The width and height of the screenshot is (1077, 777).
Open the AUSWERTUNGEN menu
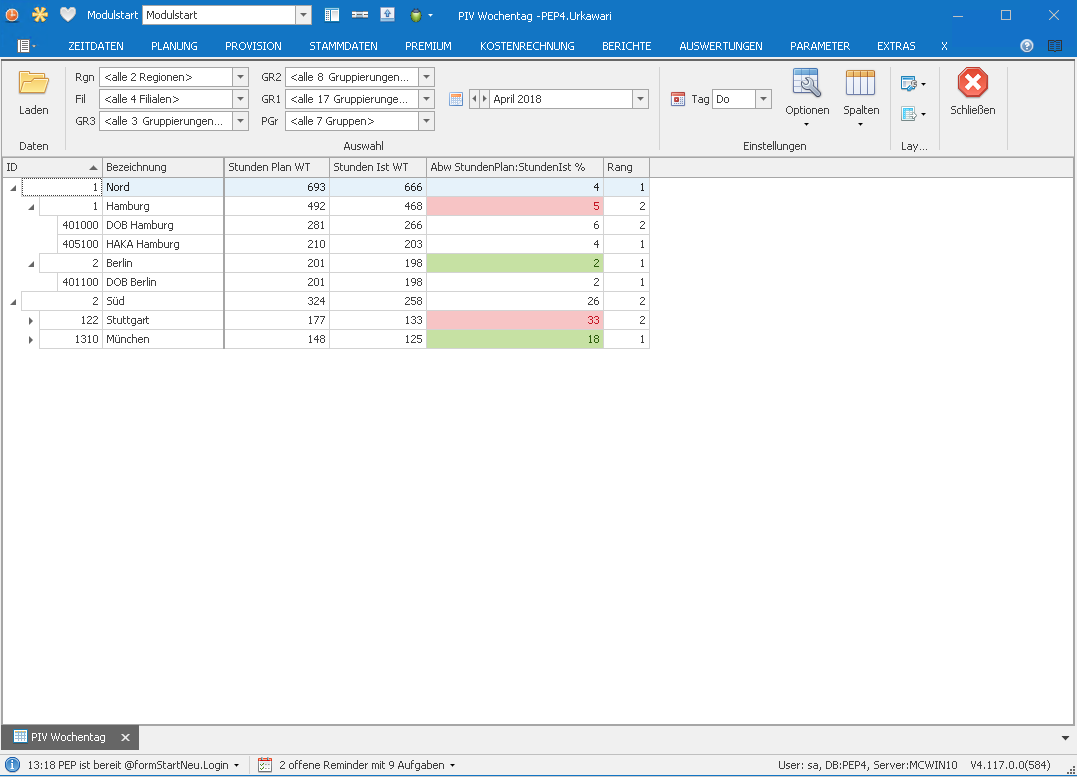tap(720, 46)
